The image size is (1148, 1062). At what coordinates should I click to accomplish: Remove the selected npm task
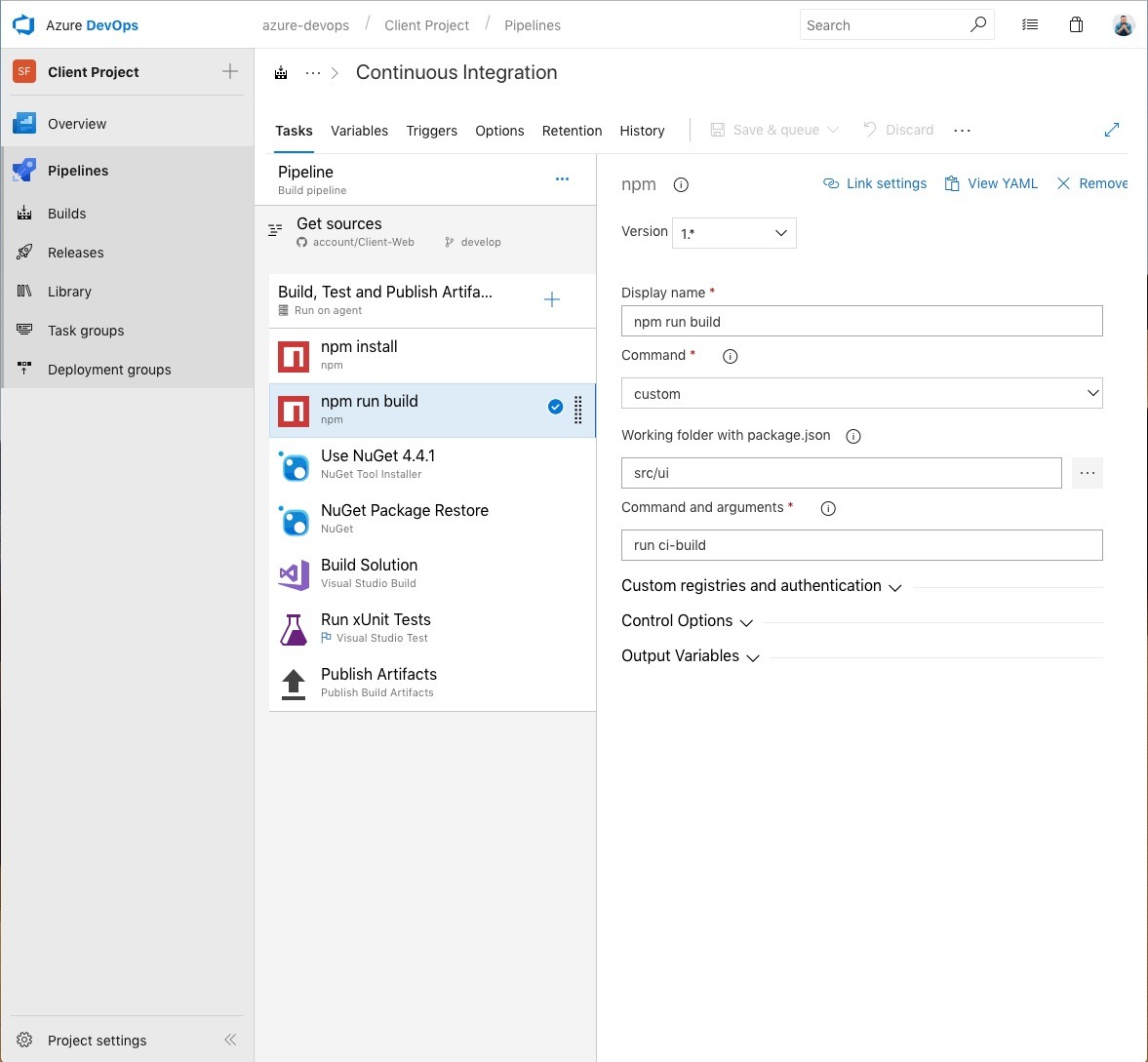click(1092, 183)
